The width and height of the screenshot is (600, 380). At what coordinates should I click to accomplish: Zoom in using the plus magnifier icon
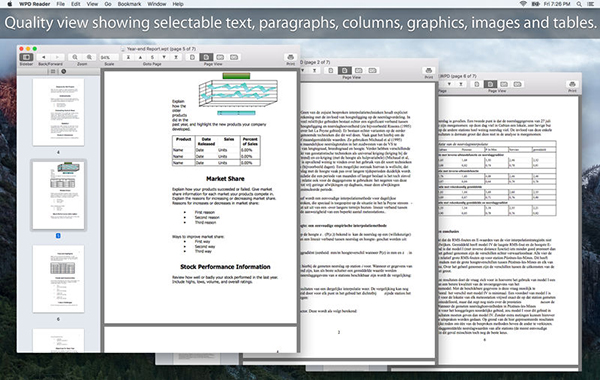tap(89, 57)
